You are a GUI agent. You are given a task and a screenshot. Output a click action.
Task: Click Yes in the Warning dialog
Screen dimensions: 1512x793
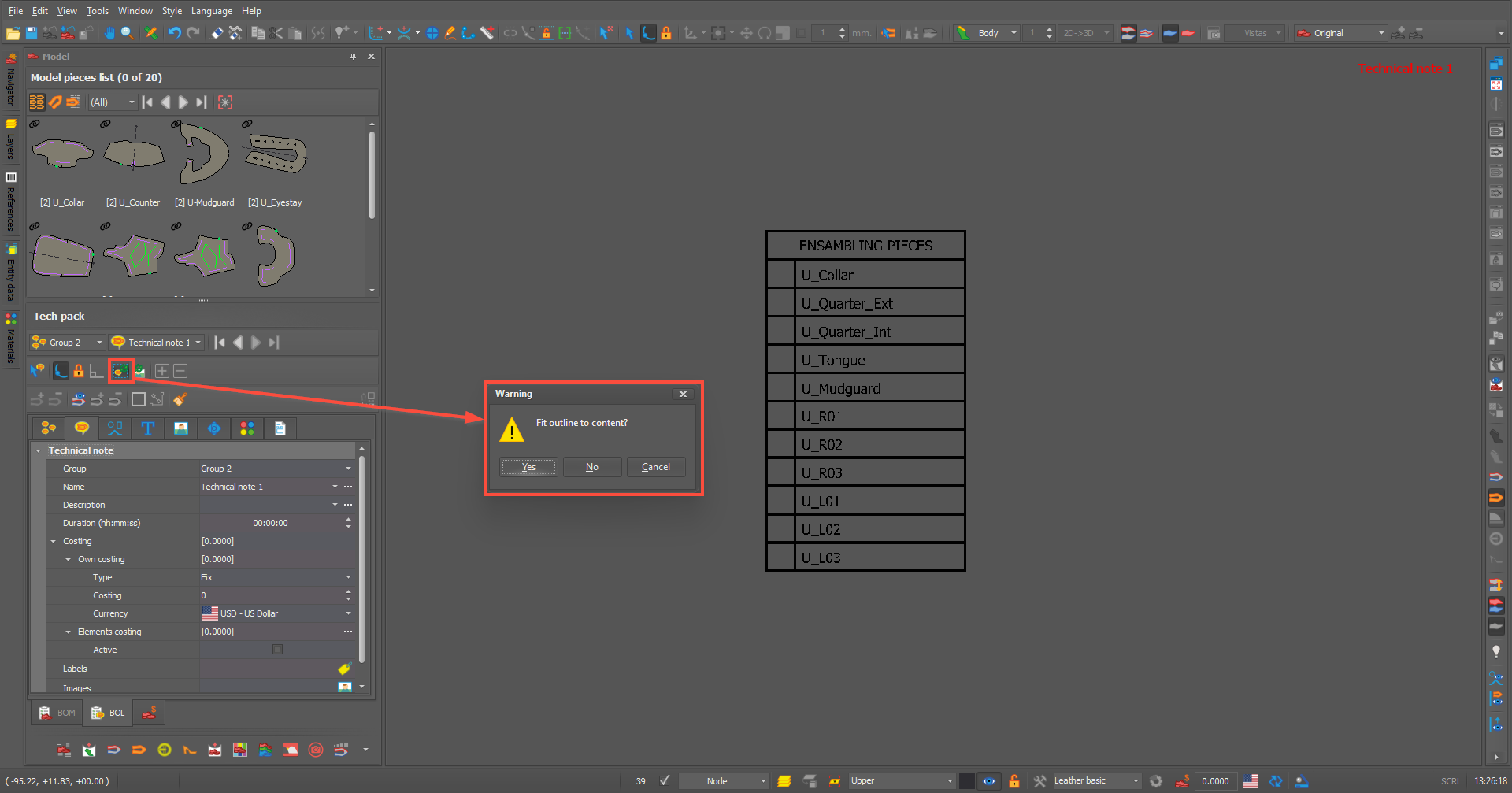pos(528,467)
